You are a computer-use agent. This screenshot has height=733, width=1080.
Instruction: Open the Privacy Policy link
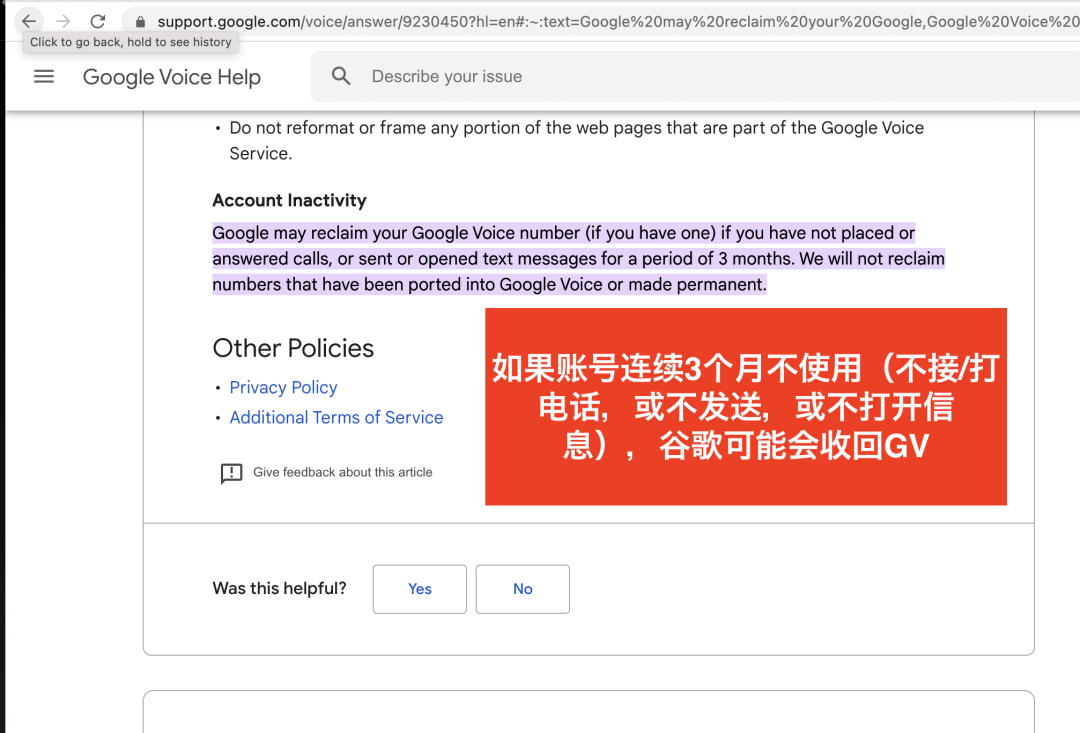tap(283, 387)
